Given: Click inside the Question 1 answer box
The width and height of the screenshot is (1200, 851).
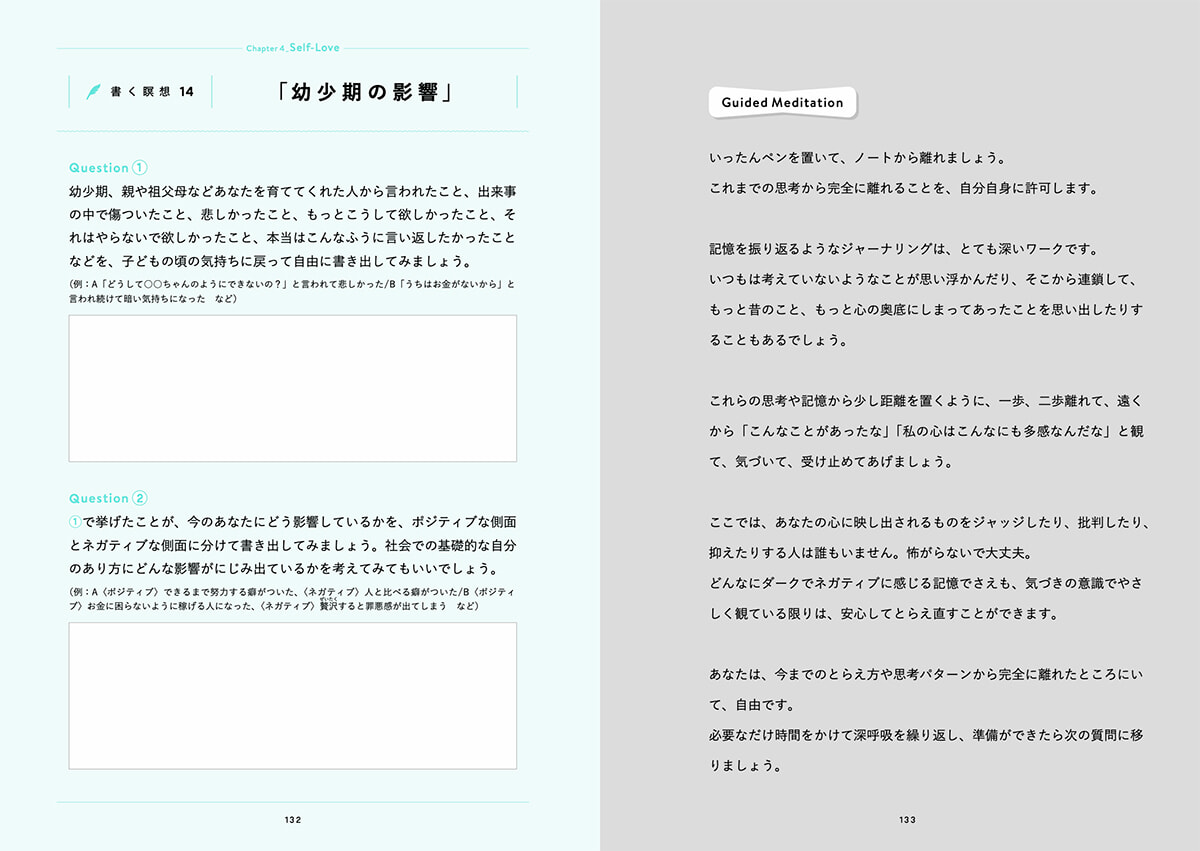Looking at the screenshot, I should coord(292,388).
